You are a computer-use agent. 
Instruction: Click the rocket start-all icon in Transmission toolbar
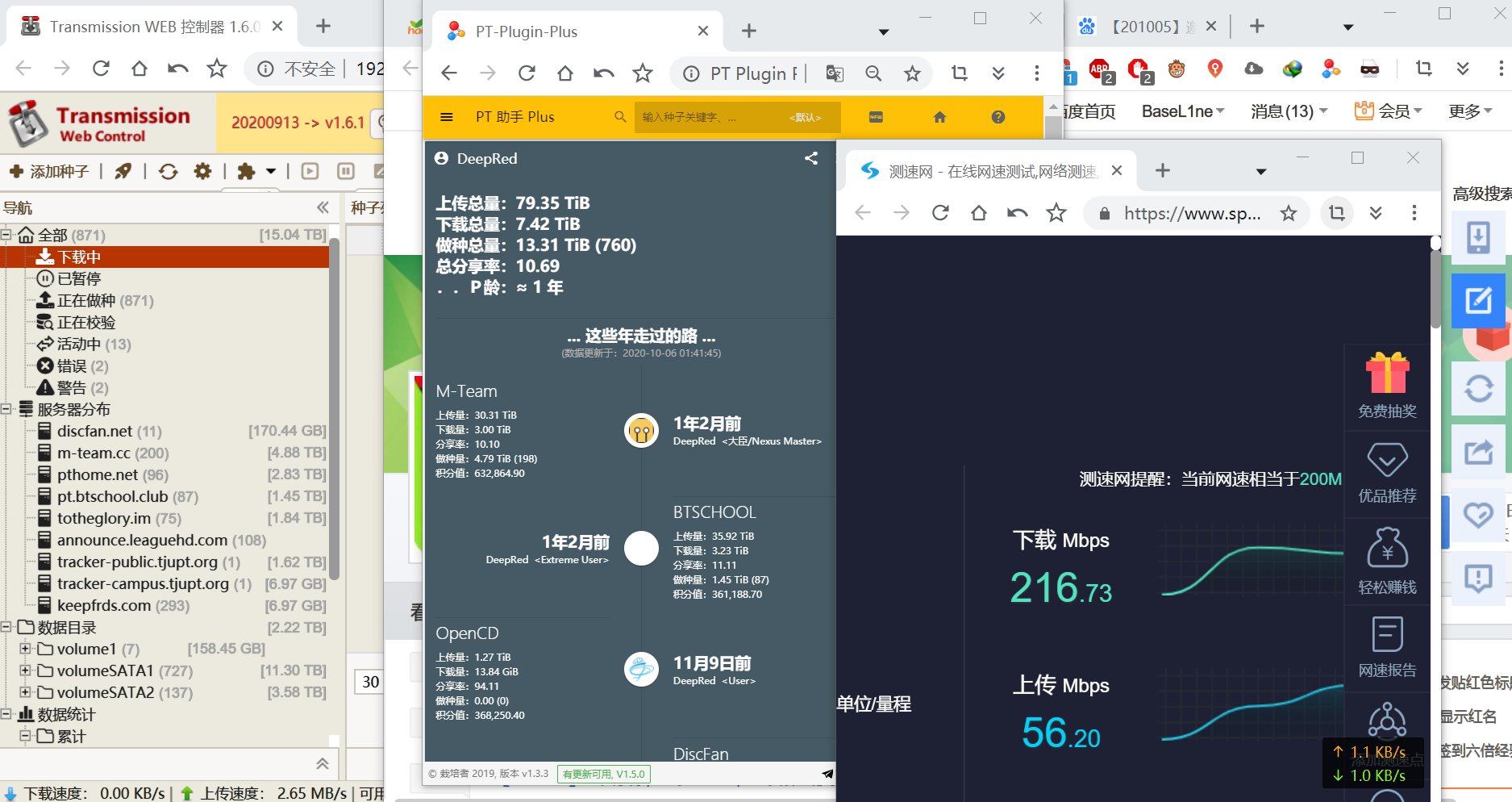pyautogui.click(x=123, y=171)
